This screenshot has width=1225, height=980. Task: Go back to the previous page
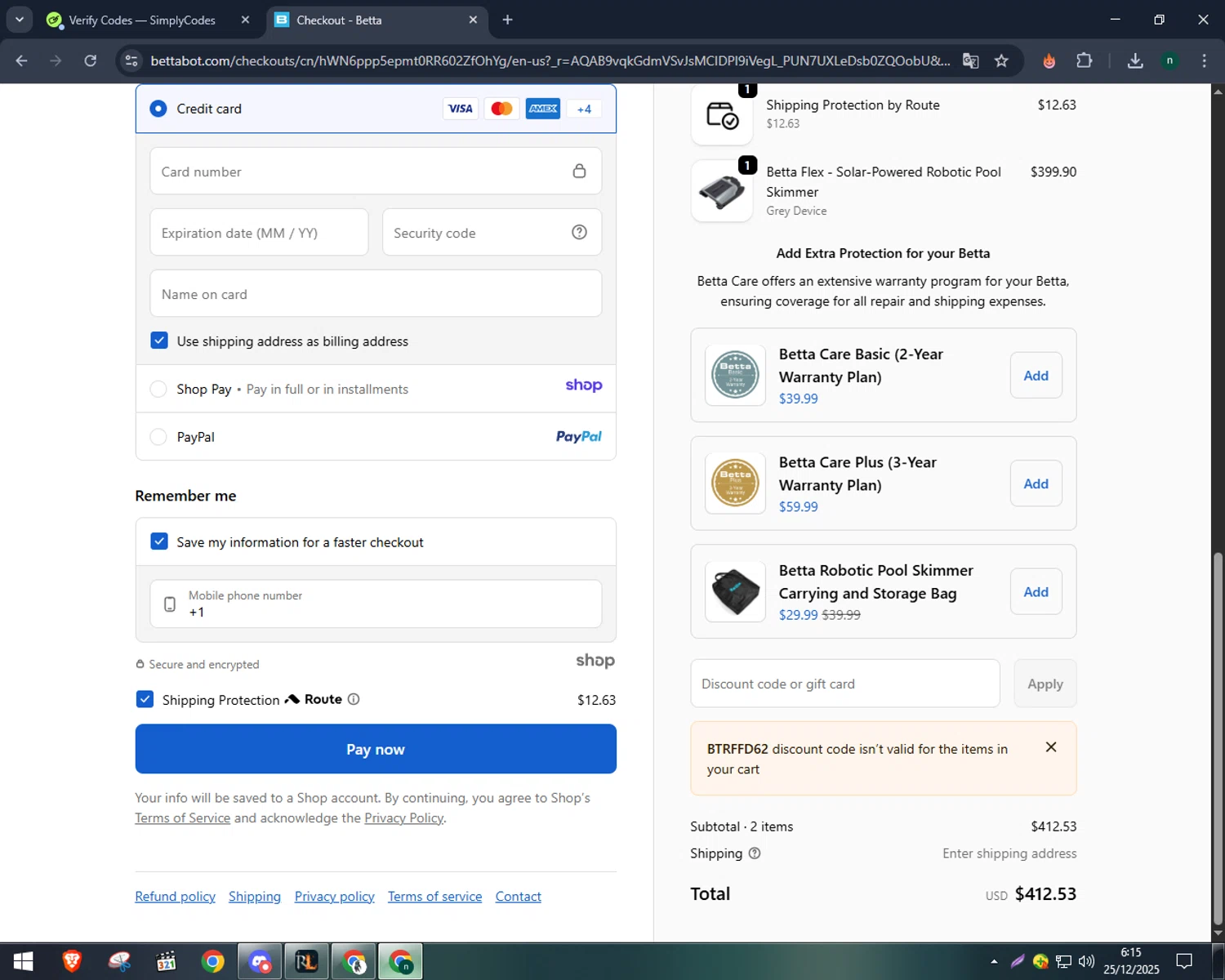22,60
